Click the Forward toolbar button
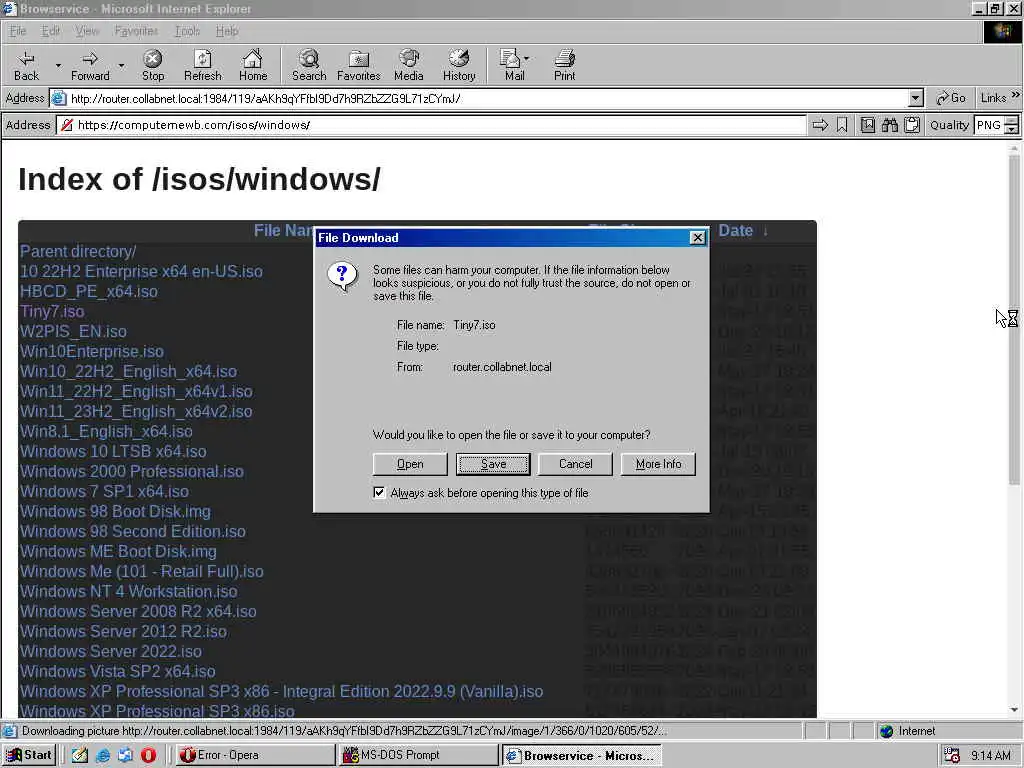 [90, 66]
